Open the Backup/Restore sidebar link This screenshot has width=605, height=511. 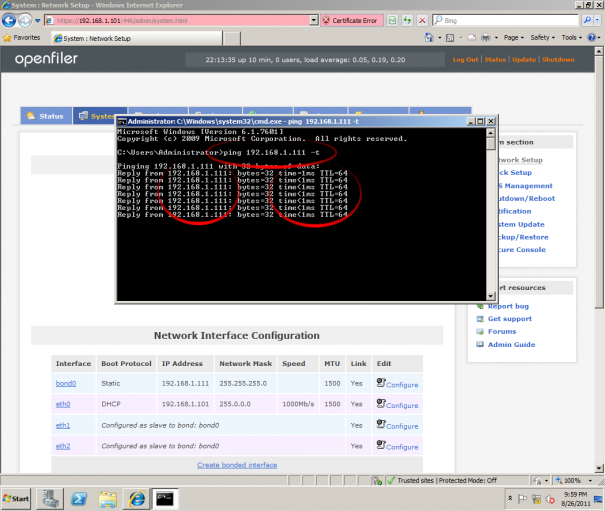[523, 237]
